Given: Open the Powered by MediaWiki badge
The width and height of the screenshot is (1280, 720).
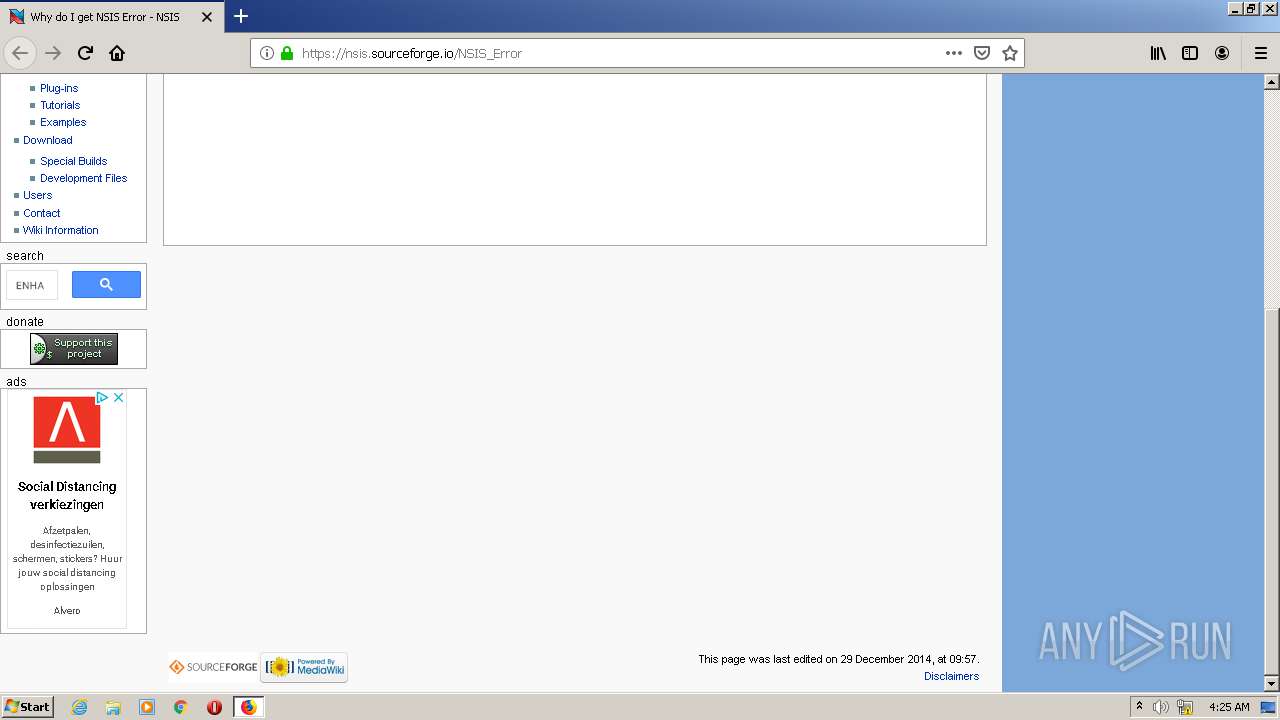Looking at the screenshot, I should 304,667.
